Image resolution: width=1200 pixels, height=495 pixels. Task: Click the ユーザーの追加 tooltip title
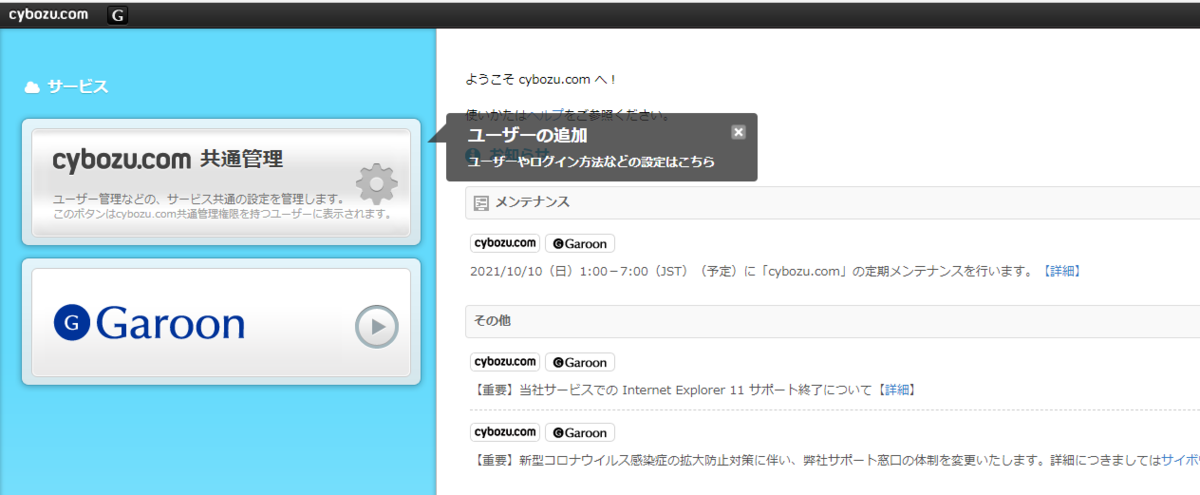pyautogui.click(x=528, y=135)
